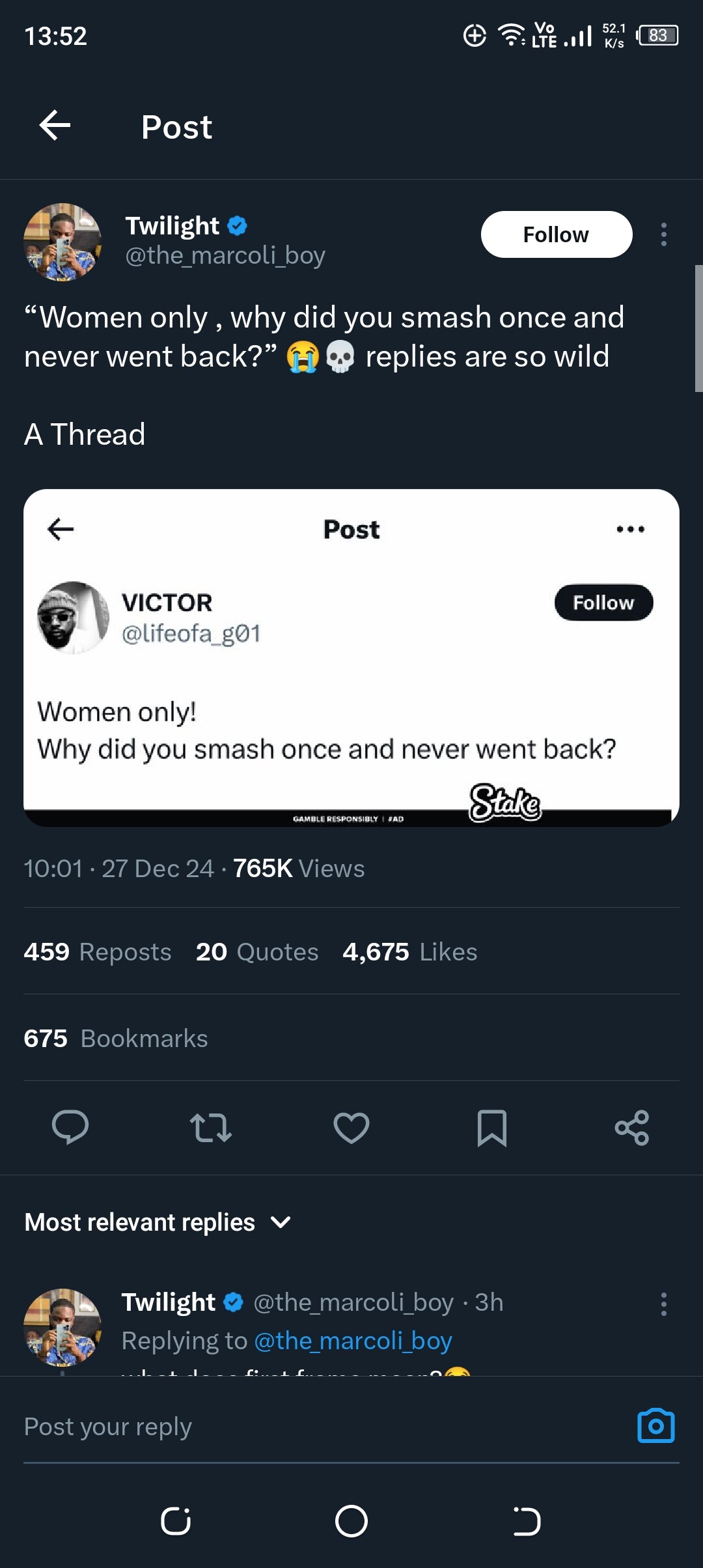Bookmark the post with bookmark icon

[x=492, y=1128]
